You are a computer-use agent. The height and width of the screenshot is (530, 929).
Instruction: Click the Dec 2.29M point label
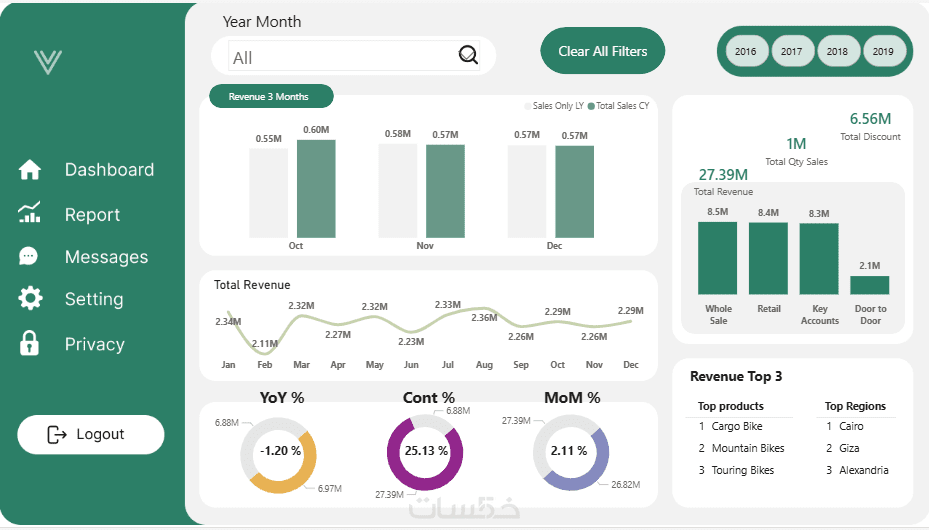pos(630,310)
